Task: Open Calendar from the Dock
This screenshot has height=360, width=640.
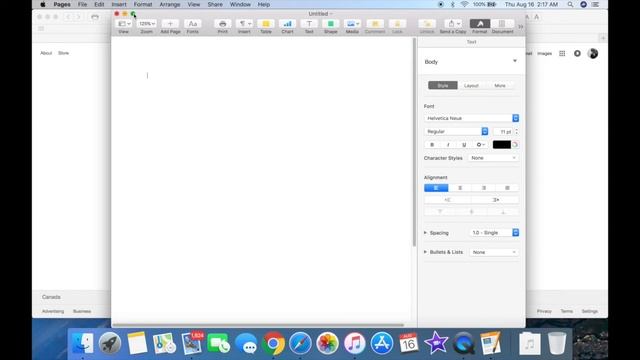Action: (409, 343)
